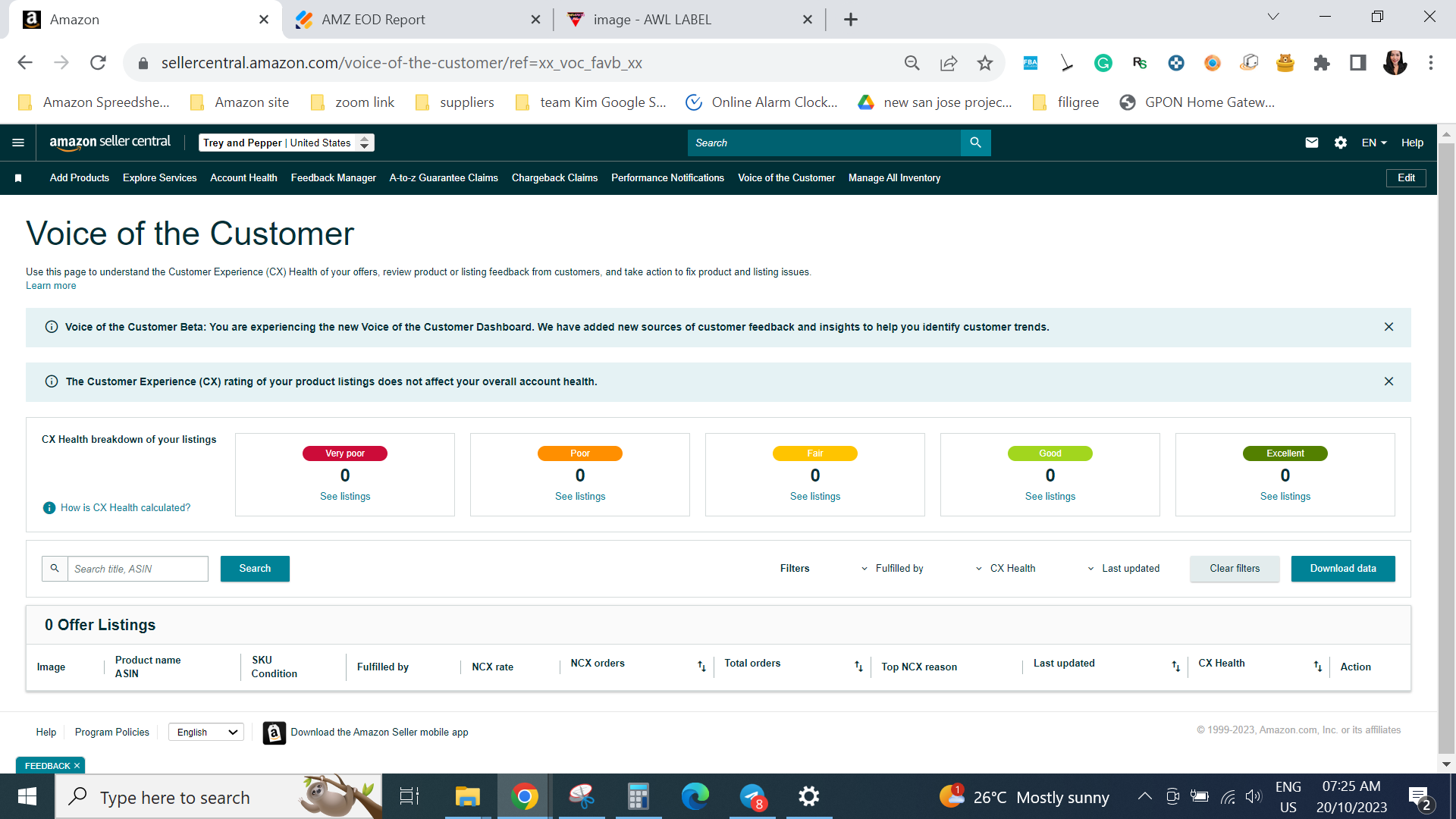Image resolution: width=1456 pixels, height=819 pixels.
Task: Open Seller Central settings gear
Action: (x=1341, y=143)
